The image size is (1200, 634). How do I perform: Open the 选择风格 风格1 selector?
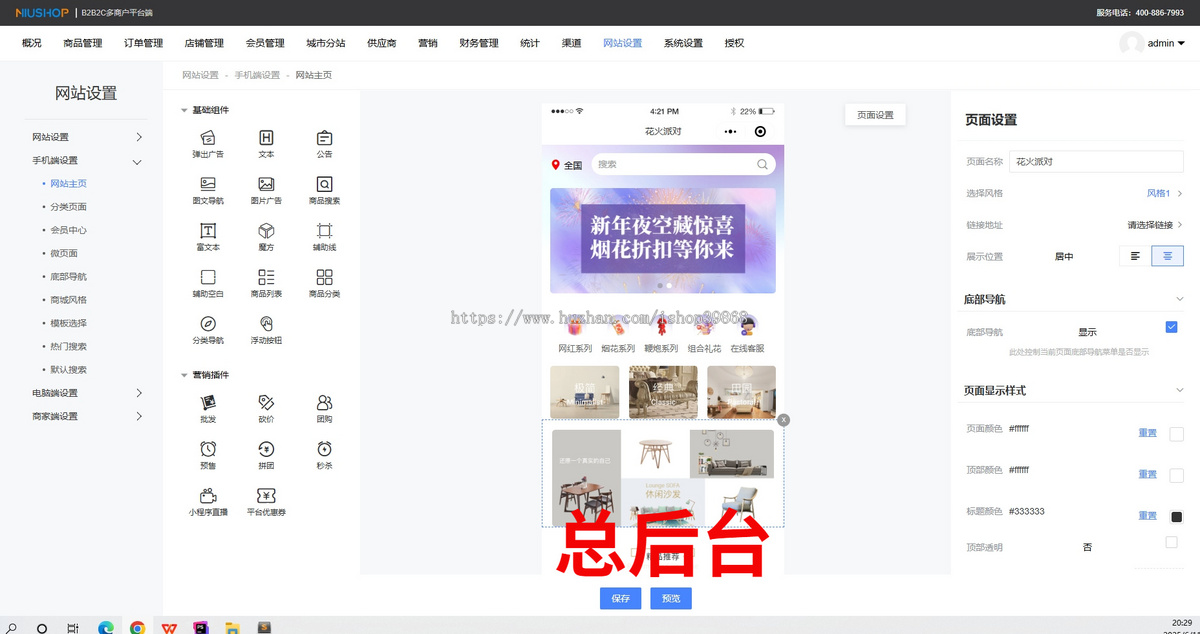point(1164,193)
